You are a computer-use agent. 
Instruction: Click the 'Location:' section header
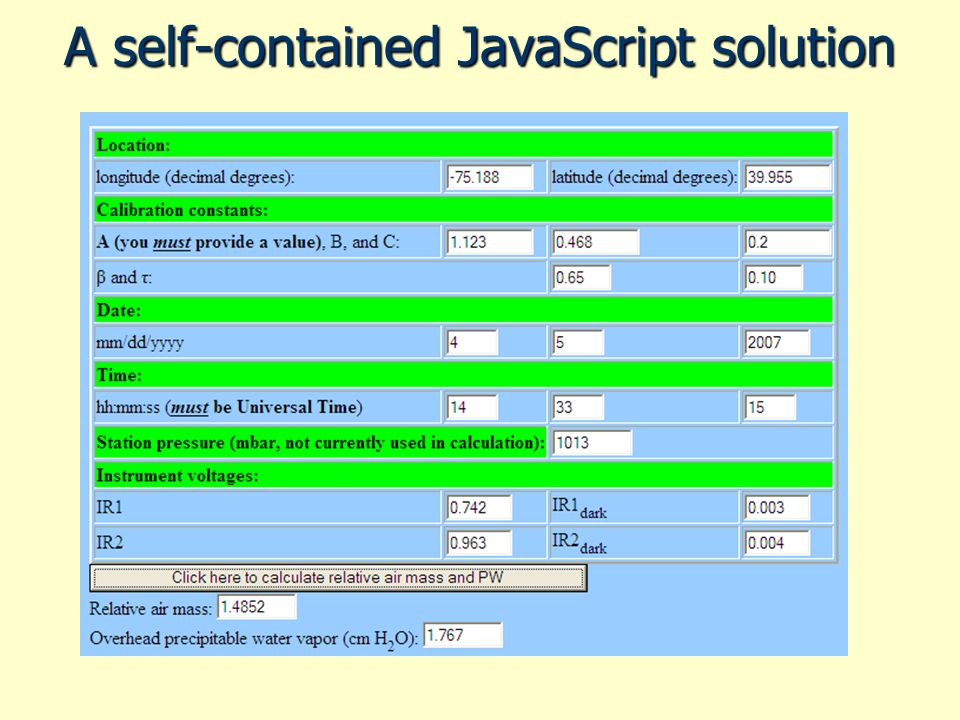[x=463, y=145]
